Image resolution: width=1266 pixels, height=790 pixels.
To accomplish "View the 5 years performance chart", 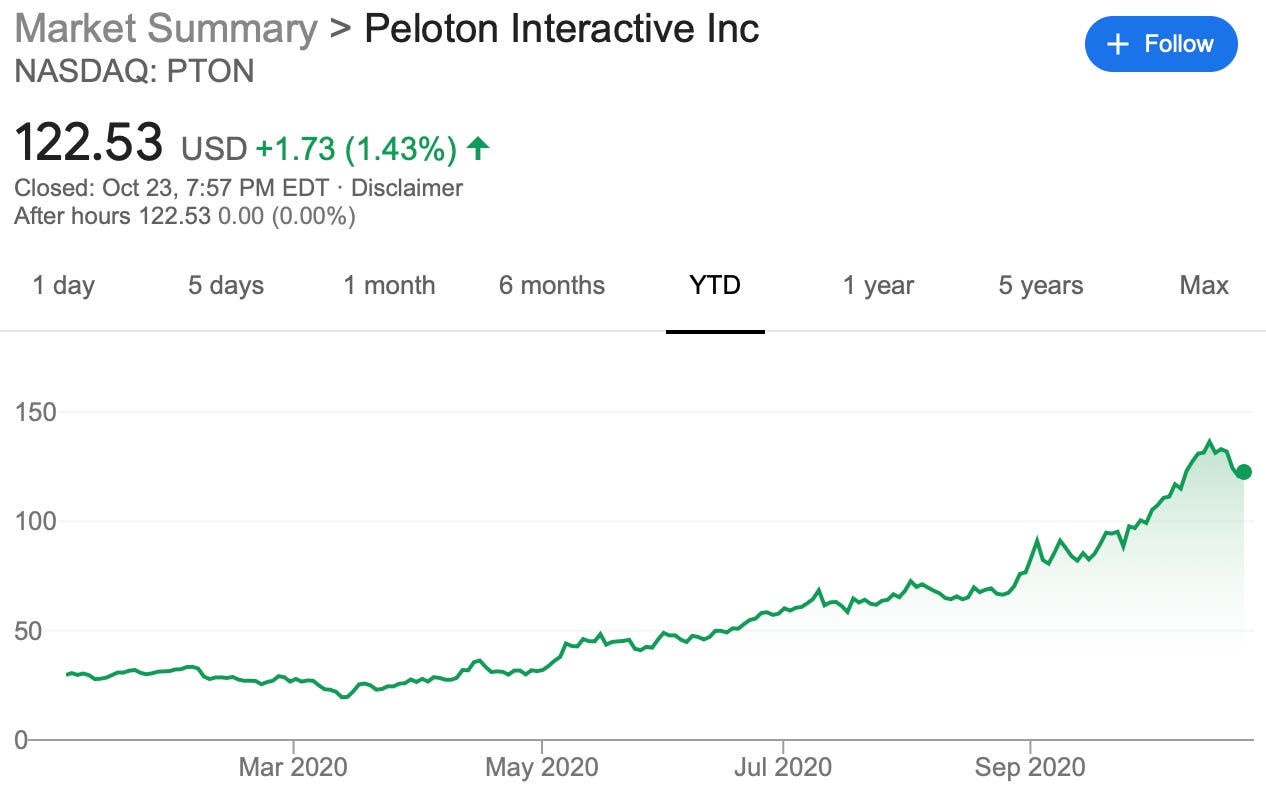I will [x=1039, y=286].
